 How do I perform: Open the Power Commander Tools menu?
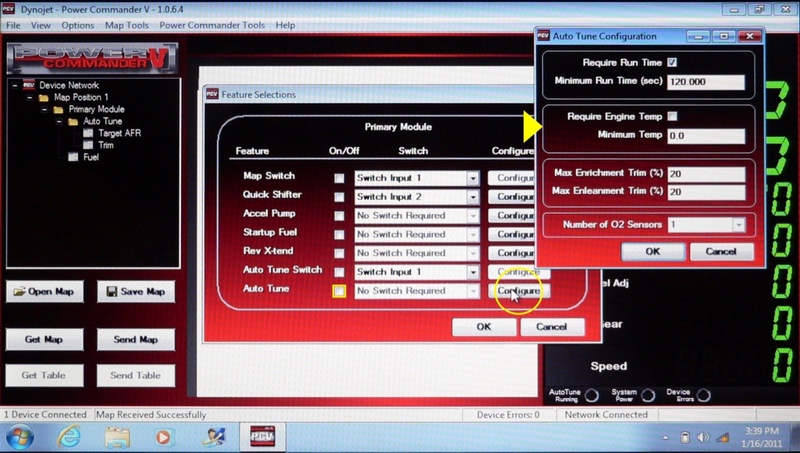point(213,25)
